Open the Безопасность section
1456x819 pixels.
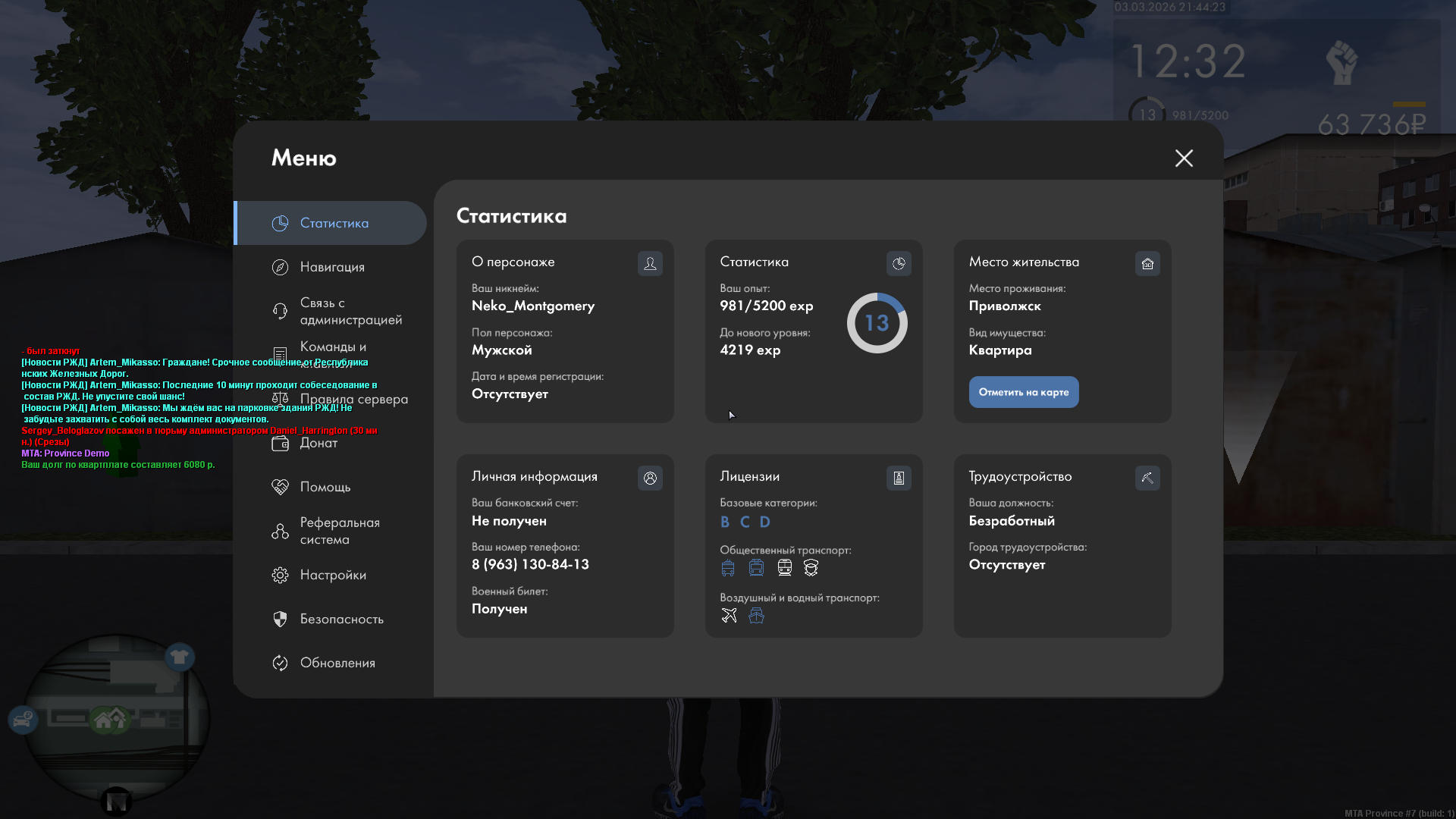[x=341, y=619]
